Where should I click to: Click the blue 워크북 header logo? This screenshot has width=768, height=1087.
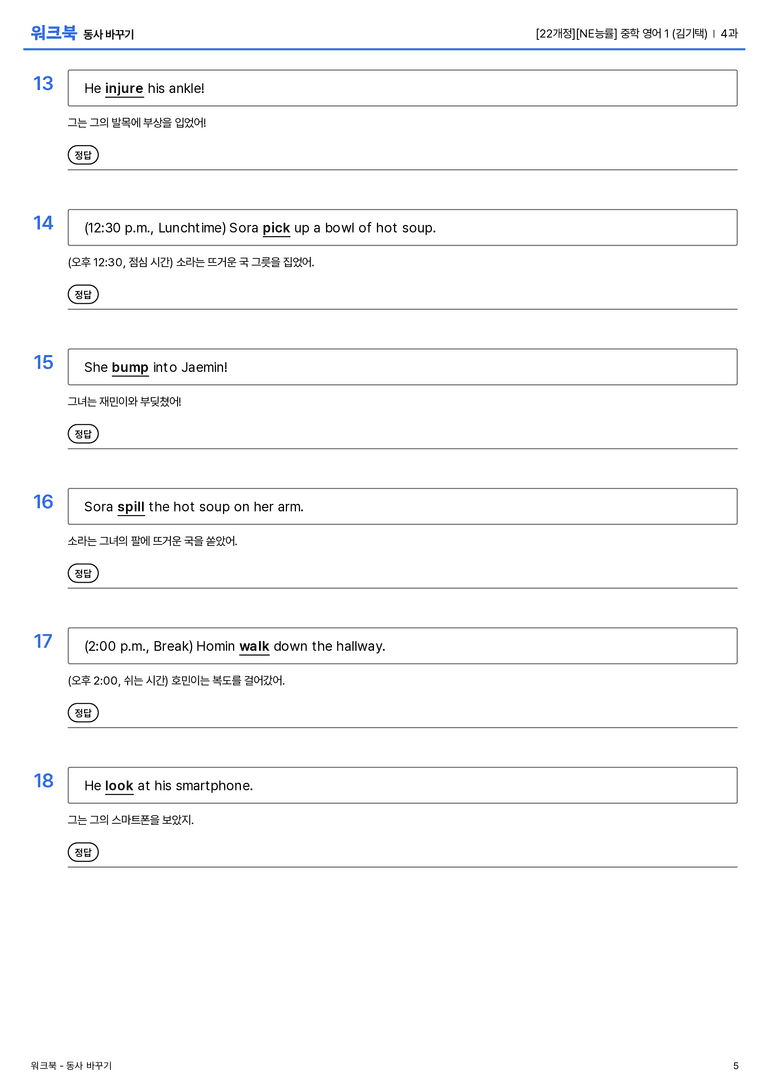53,33
